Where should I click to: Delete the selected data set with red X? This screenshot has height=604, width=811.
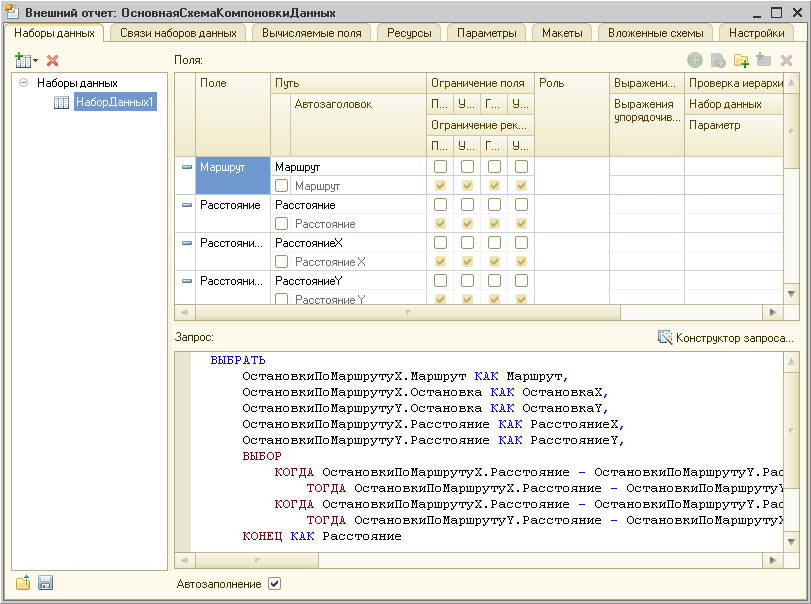pos(52,61)
